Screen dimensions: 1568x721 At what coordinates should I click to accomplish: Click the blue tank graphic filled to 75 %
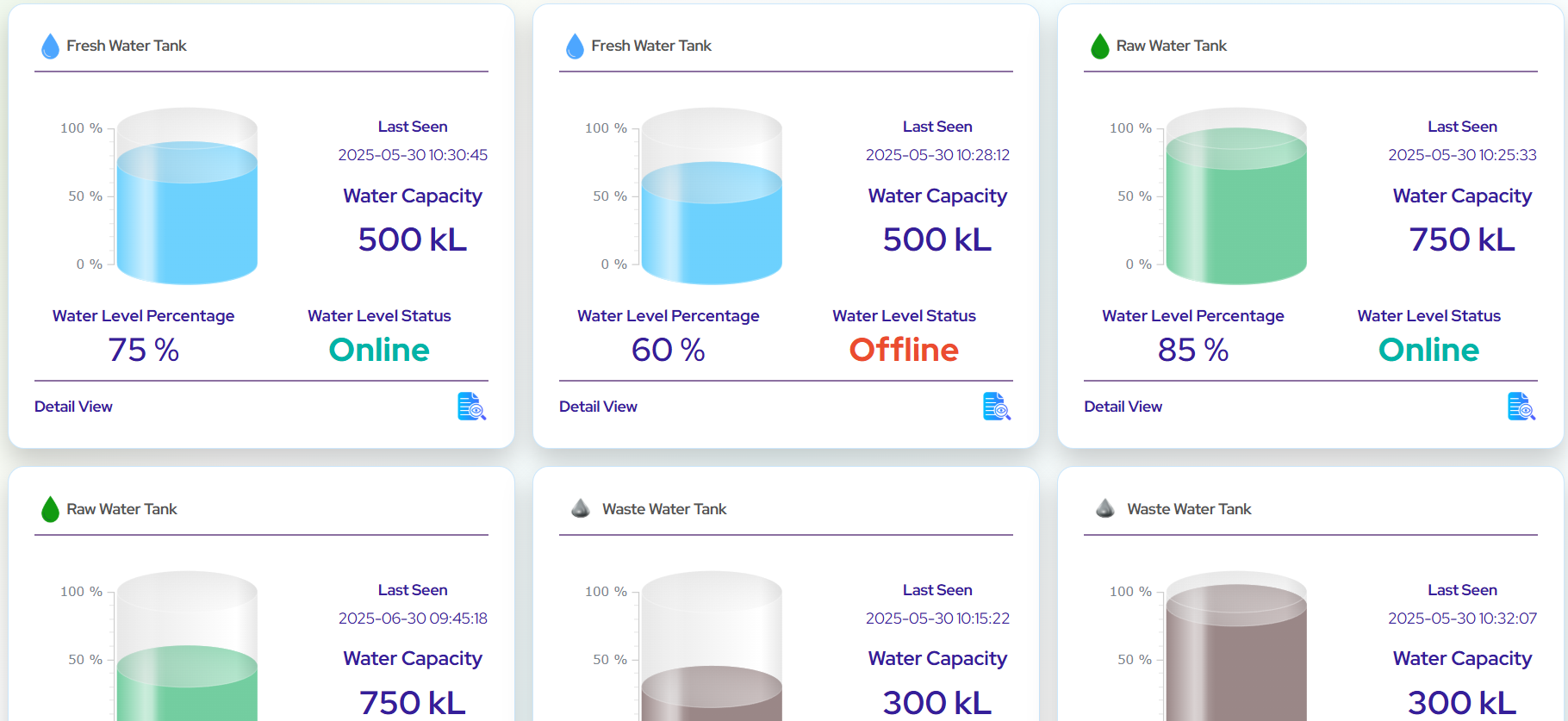click(x=187, y=196)
